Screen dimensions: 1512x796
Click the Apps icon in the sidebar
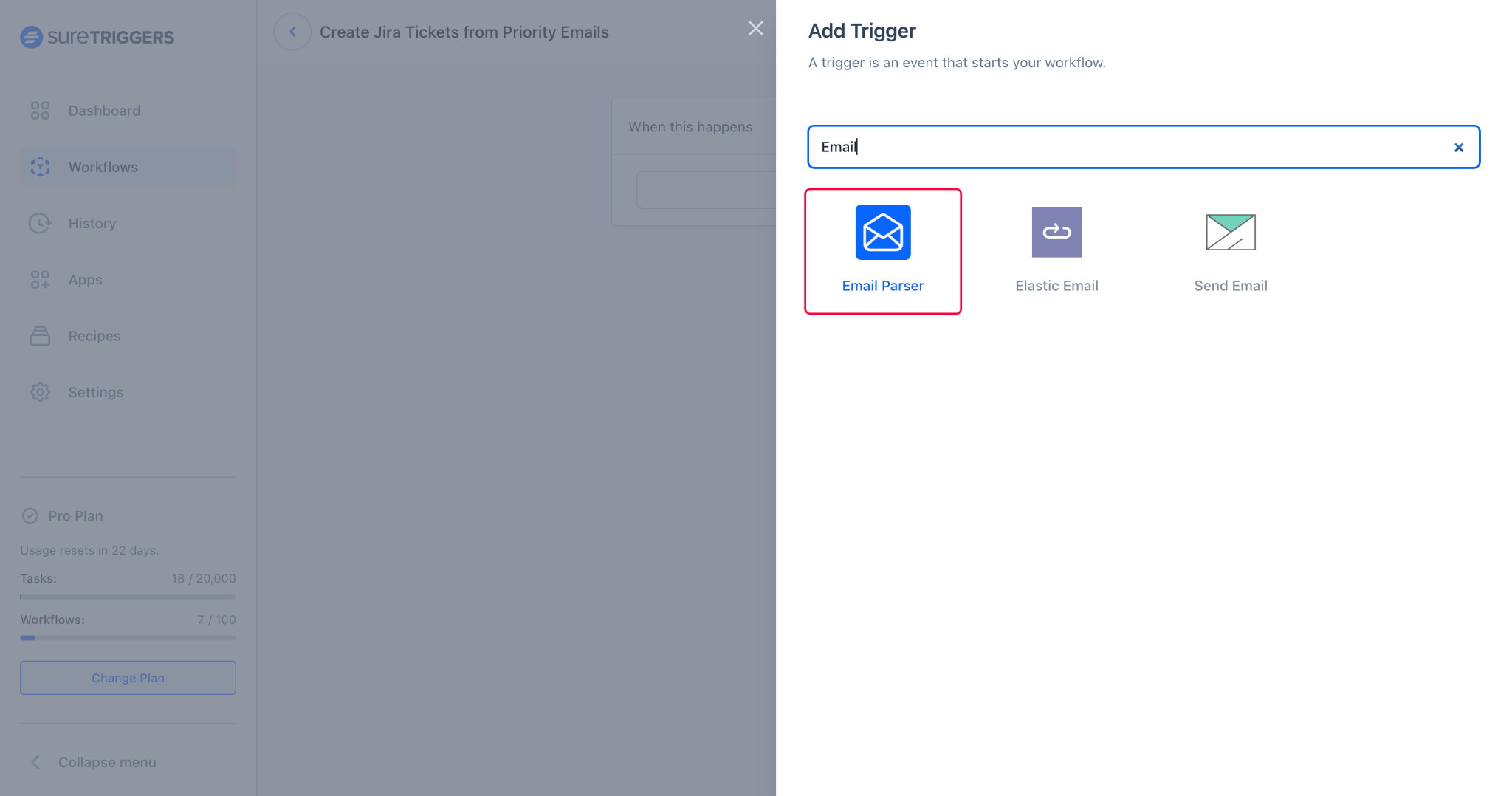(40, 279)
